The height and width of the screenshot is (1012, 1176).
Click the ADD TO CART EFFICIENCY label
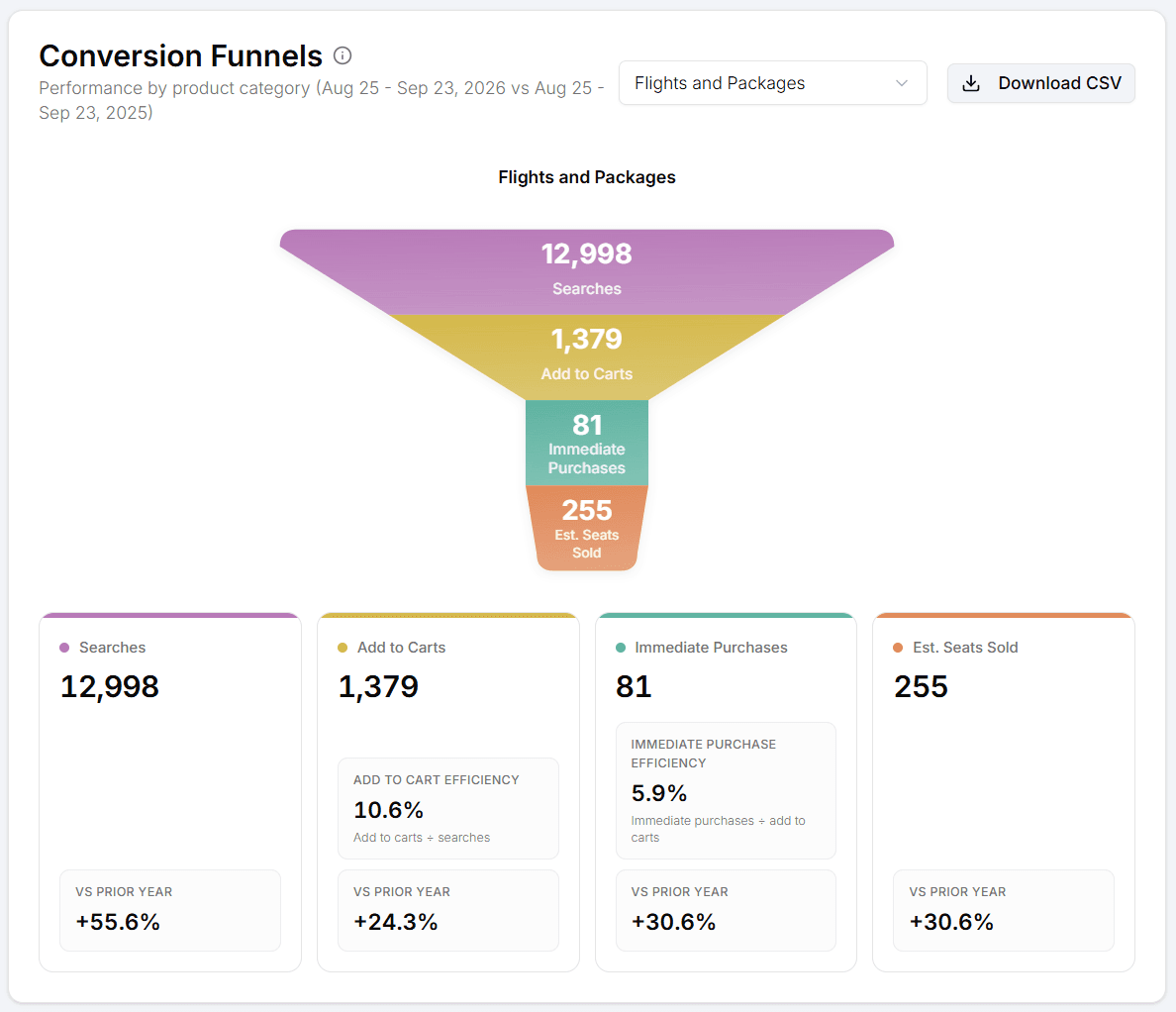click(437, 780)
